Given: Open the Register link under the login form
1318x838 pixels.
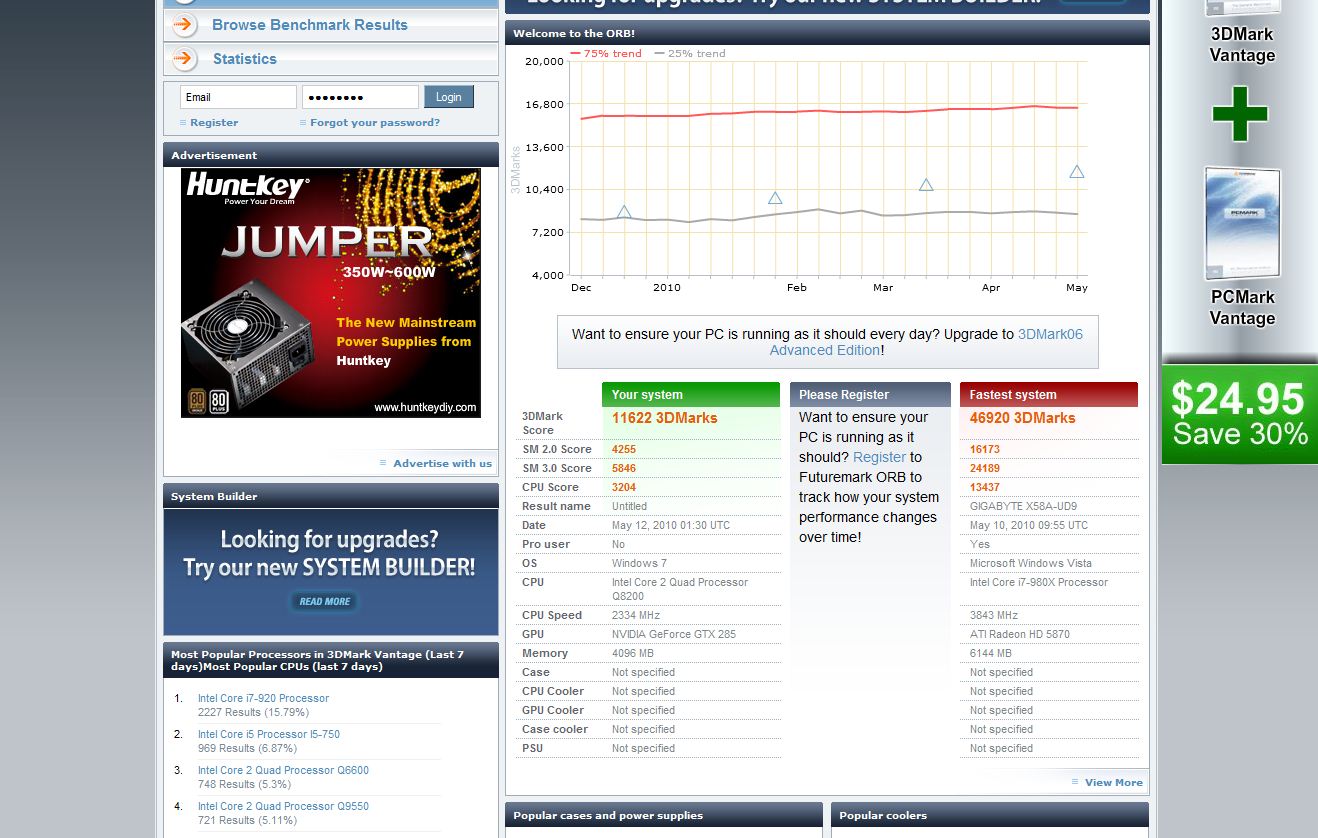Looking at the screenshot, I should point(214,123).
